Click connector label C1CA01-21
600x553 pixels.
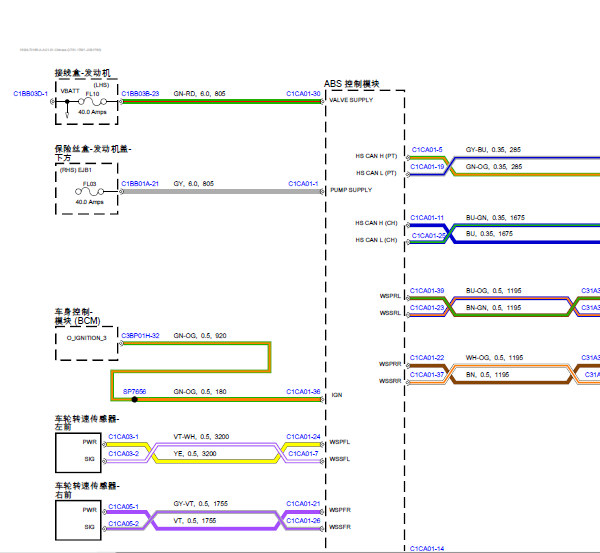click(303, 504)
